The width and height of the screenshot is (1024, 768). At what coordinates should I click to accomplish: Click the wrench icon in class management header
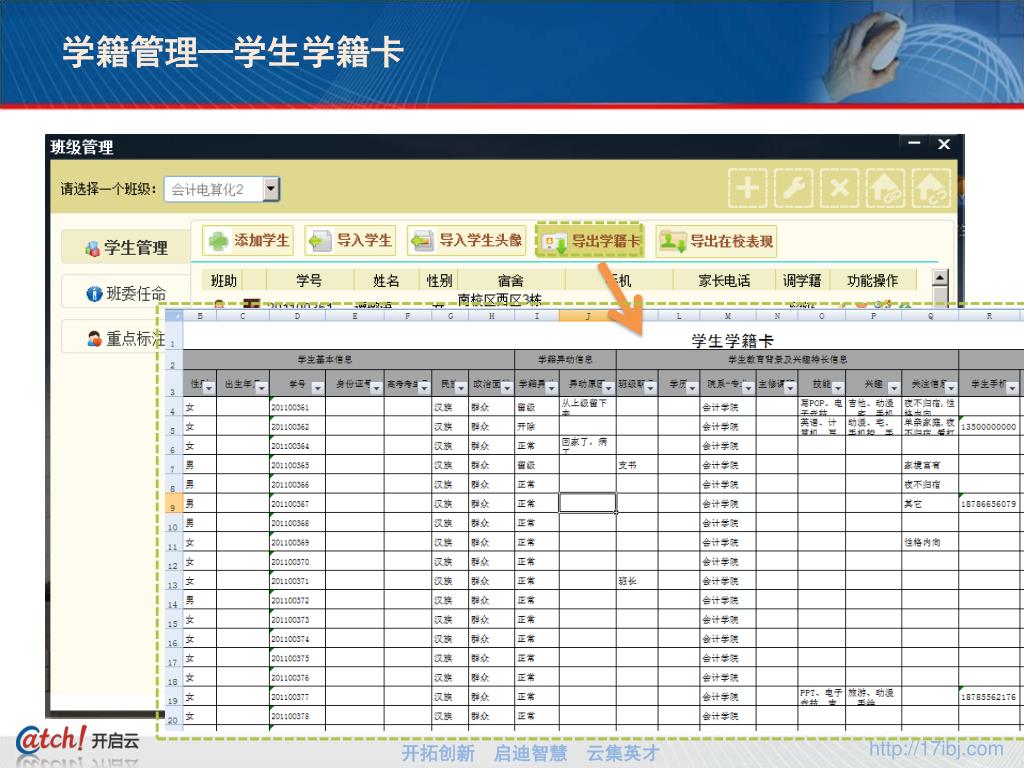pos(793,188)
